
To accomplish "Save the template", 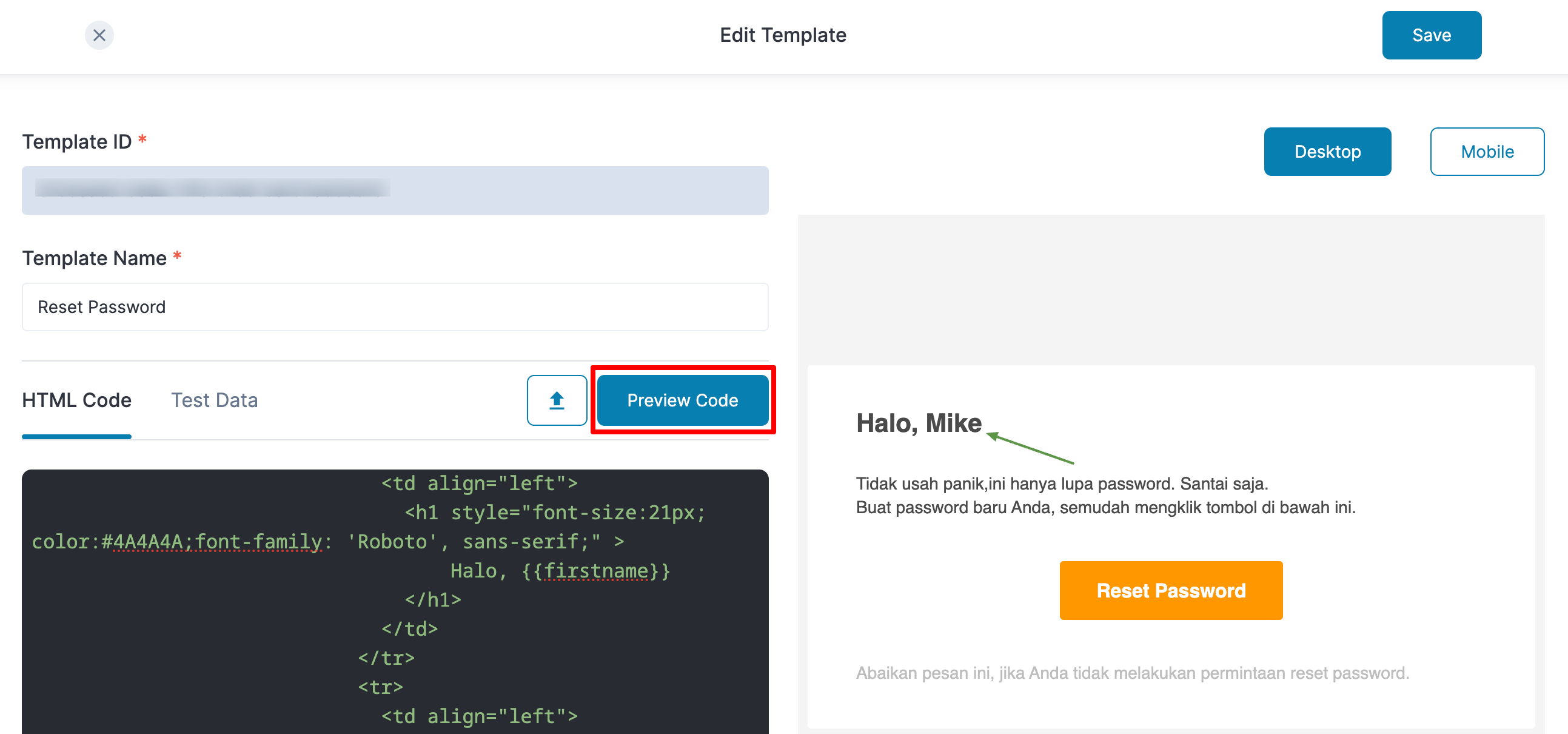I will coord(1431,35).
